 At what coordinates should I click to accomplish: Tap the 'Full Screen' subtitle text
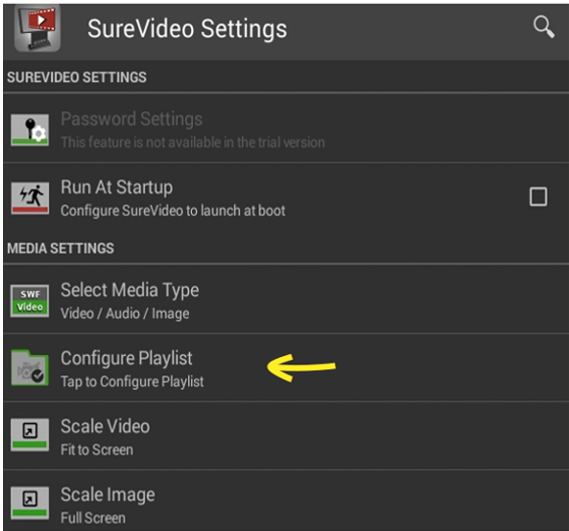[x=93, y=518]
